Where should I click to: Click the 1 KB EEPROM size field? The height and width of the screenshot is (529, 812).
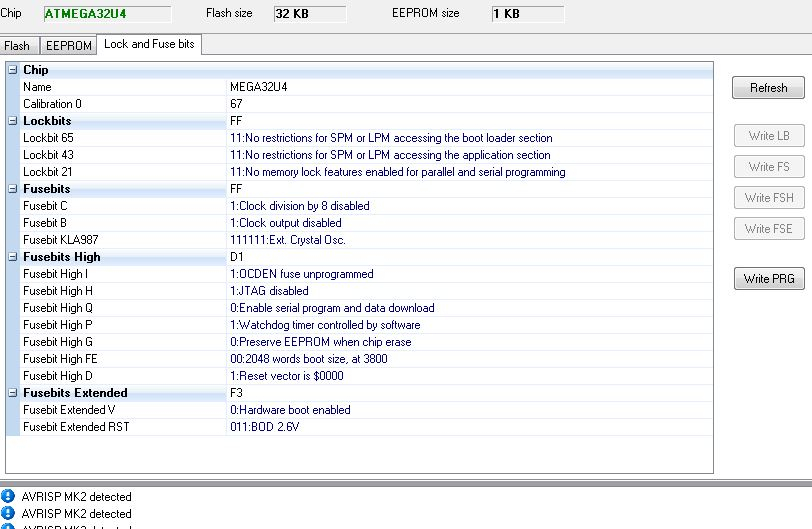pyautogui.click(x=528, y=14)
